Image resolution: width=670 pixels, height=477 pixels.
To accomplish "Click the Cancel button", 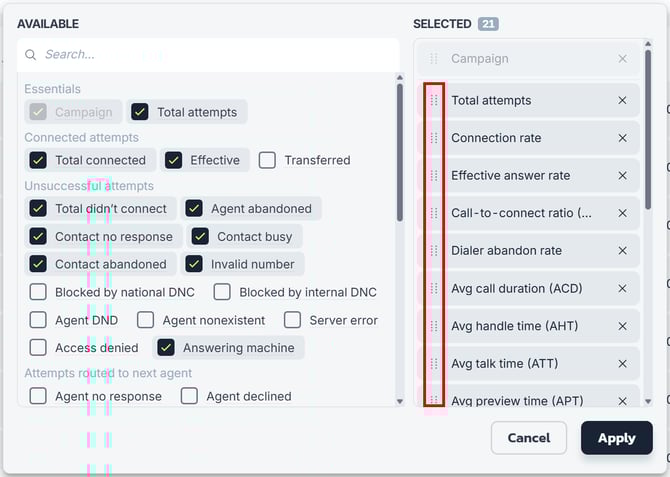I will coord(529,438).
